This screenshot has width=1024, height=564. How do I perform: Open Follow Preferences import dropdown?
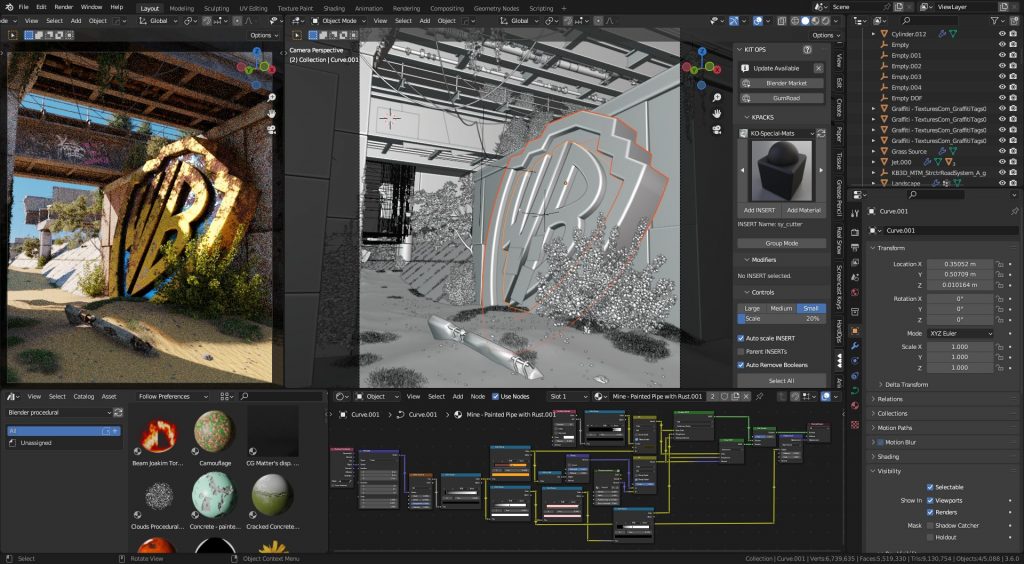tap(172, 396)
